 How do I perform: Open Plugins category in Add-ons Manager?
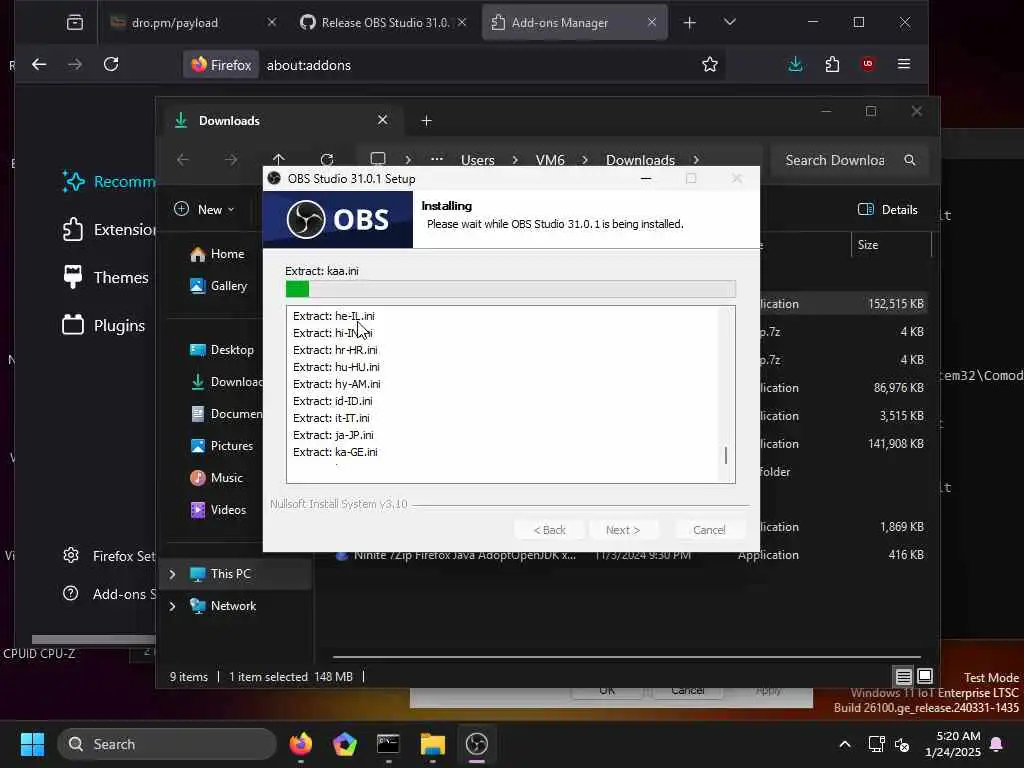104,325
